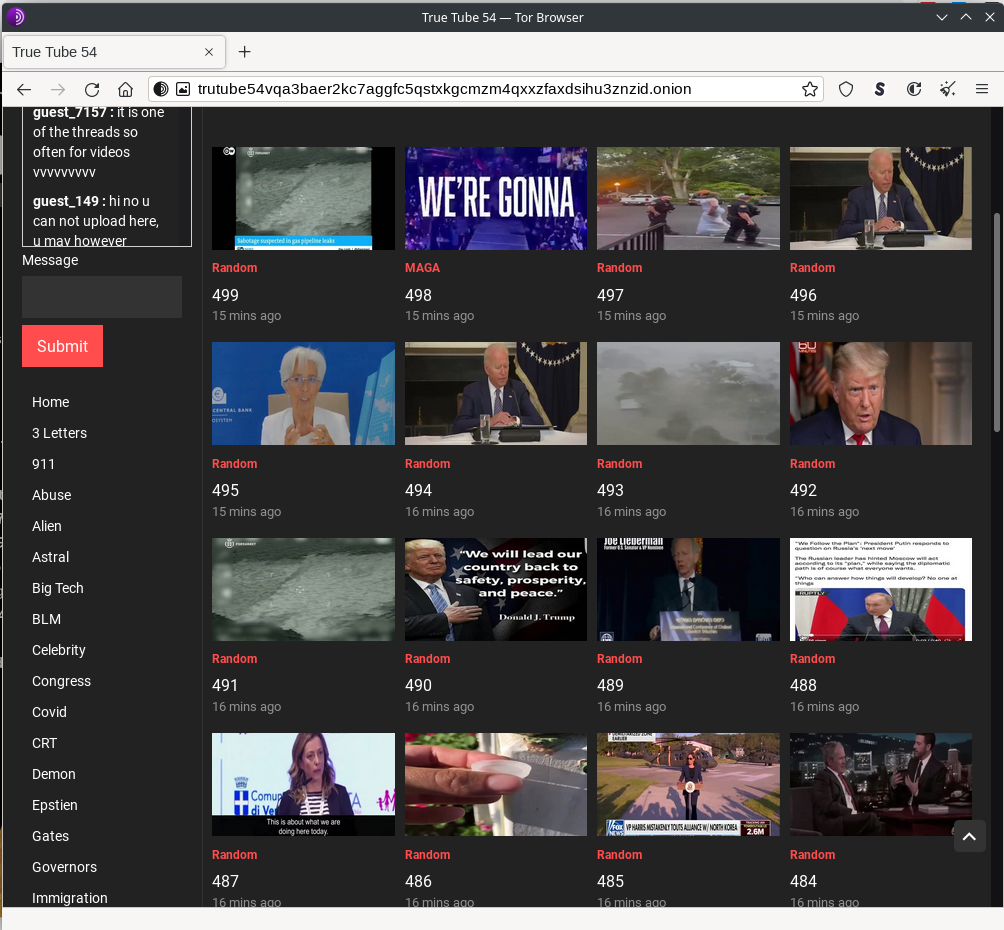Open video 497 thumbnail
This screenshot has width=1004, height=930.
pos(688,199)
